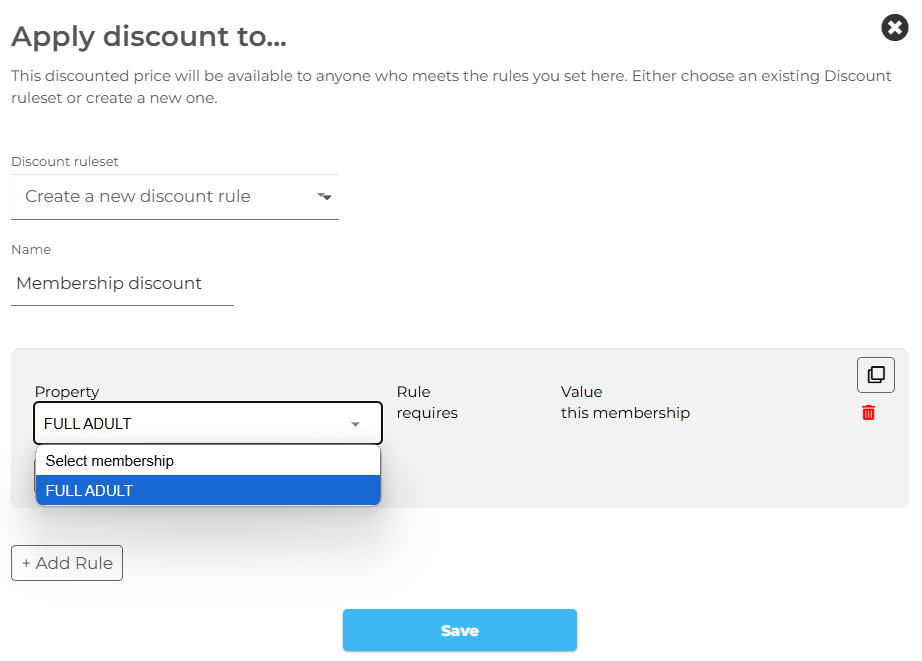Choose the Select membership option
Viewport: 922px width, 661px height.
[208, 460]
